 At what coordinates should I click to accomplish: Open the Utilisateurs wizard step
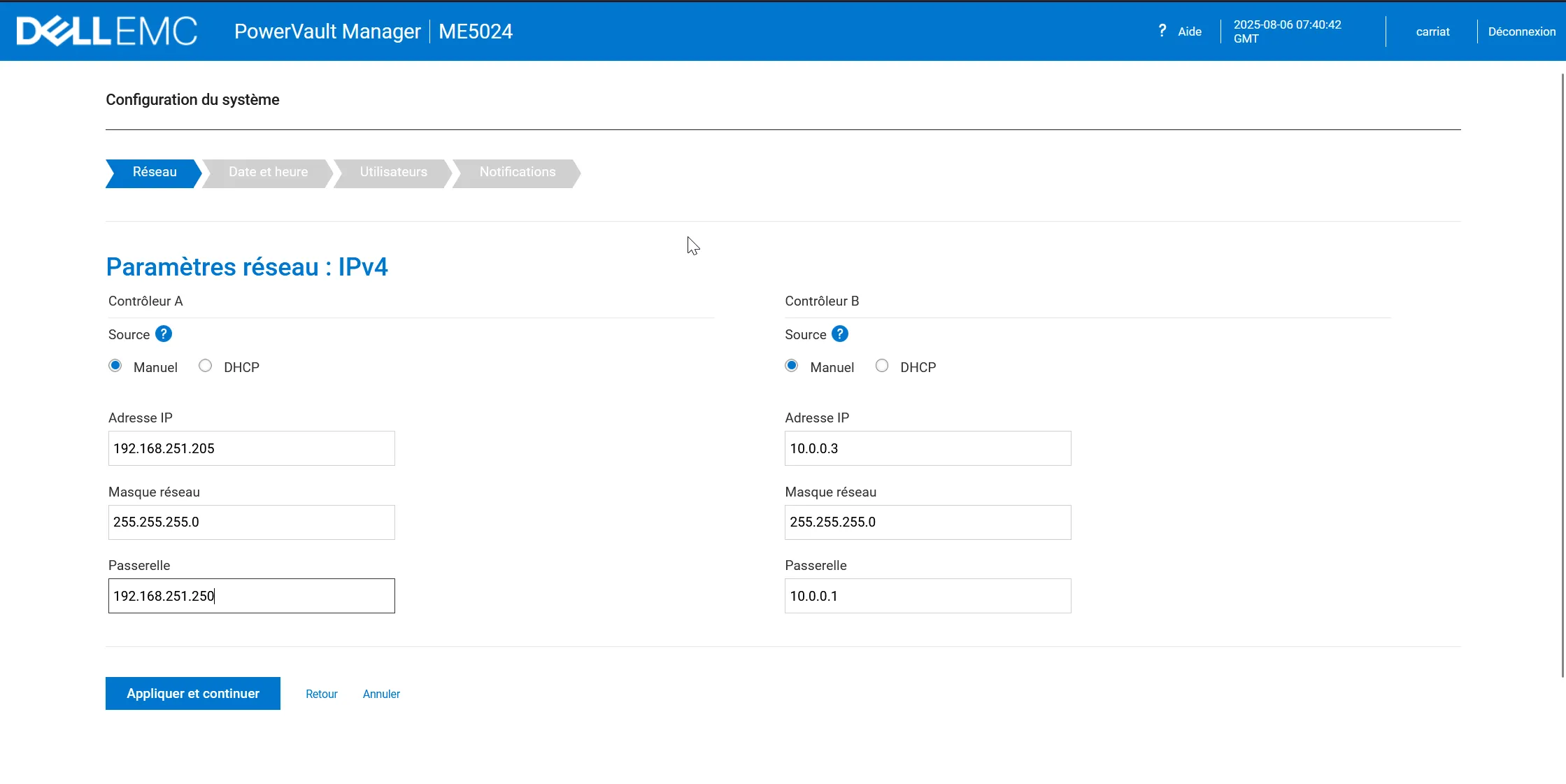pos(393,173)
